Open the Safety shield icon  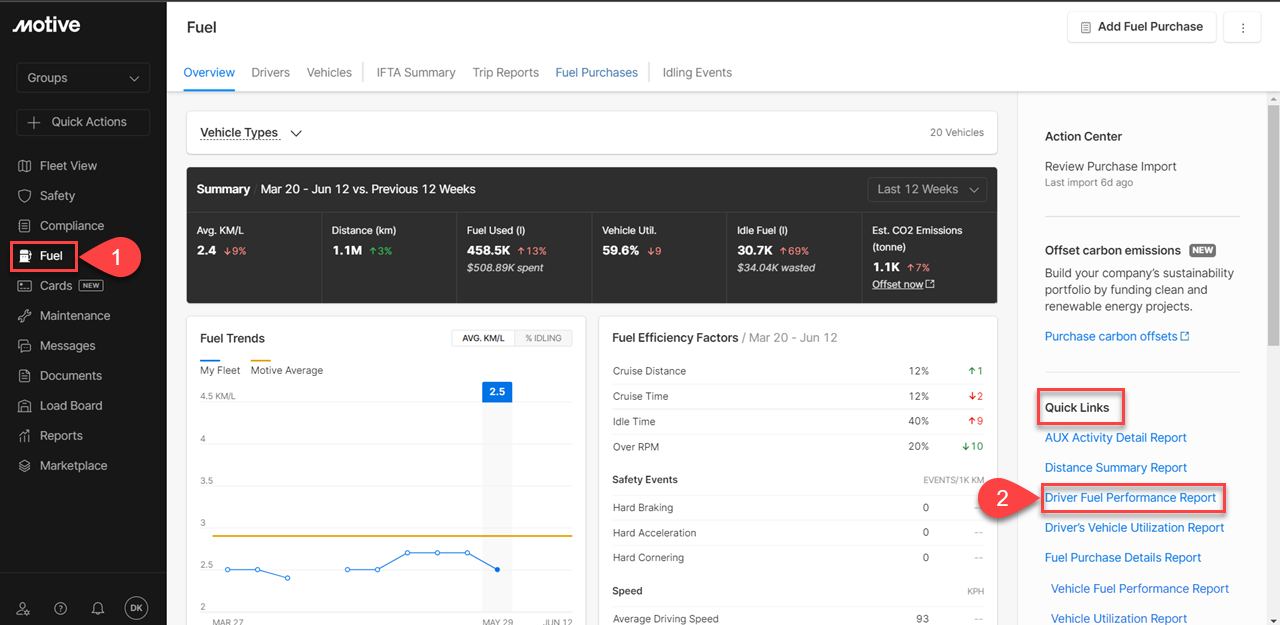tap(25, 196)
